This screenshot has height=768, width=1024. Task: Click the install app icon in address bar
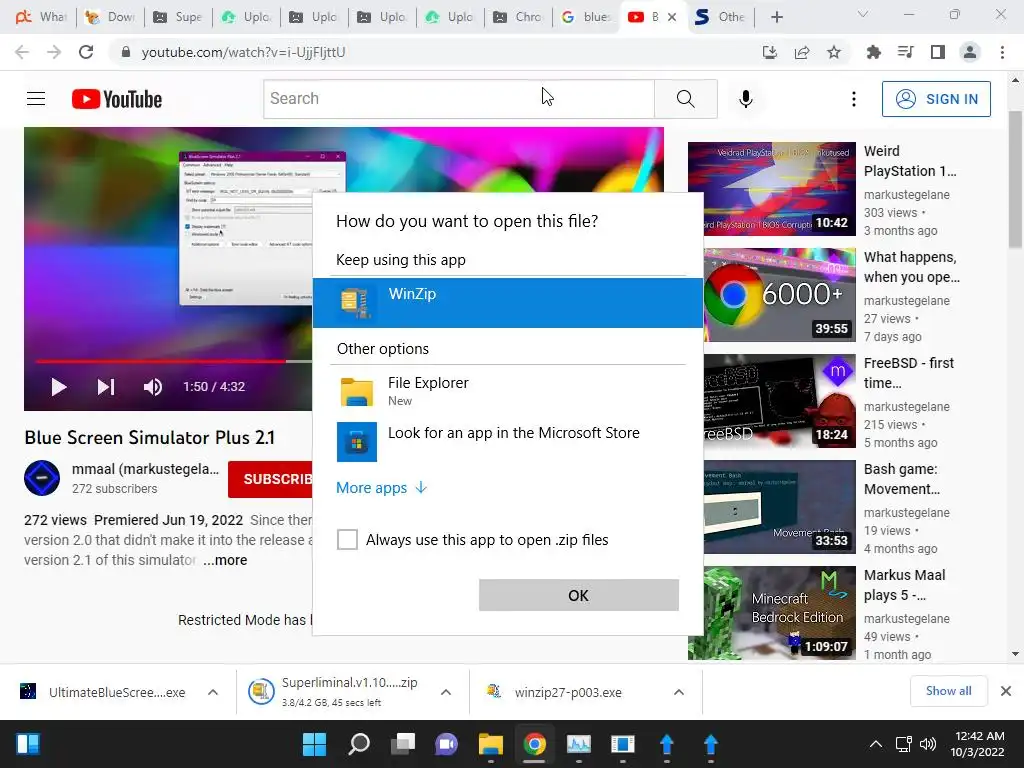(x=770, y=52)
